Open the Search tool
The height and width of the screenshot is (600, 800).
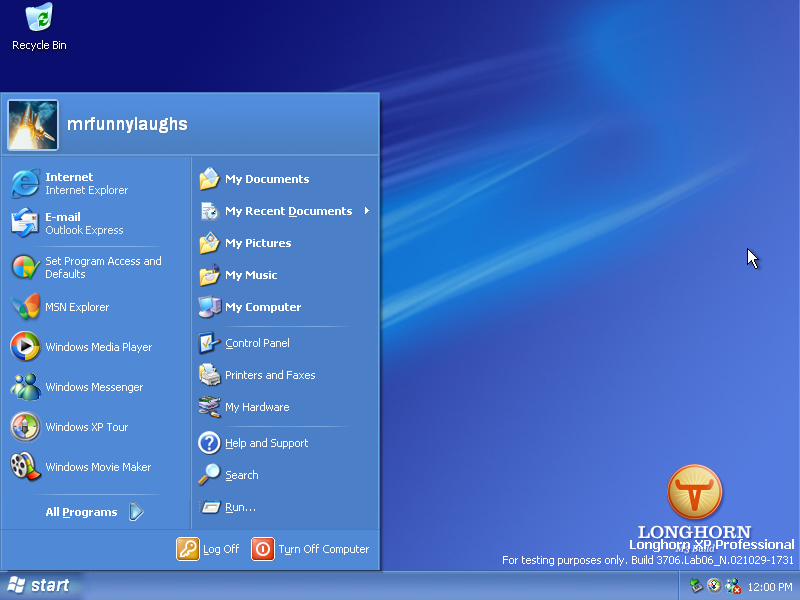point(242,475)
